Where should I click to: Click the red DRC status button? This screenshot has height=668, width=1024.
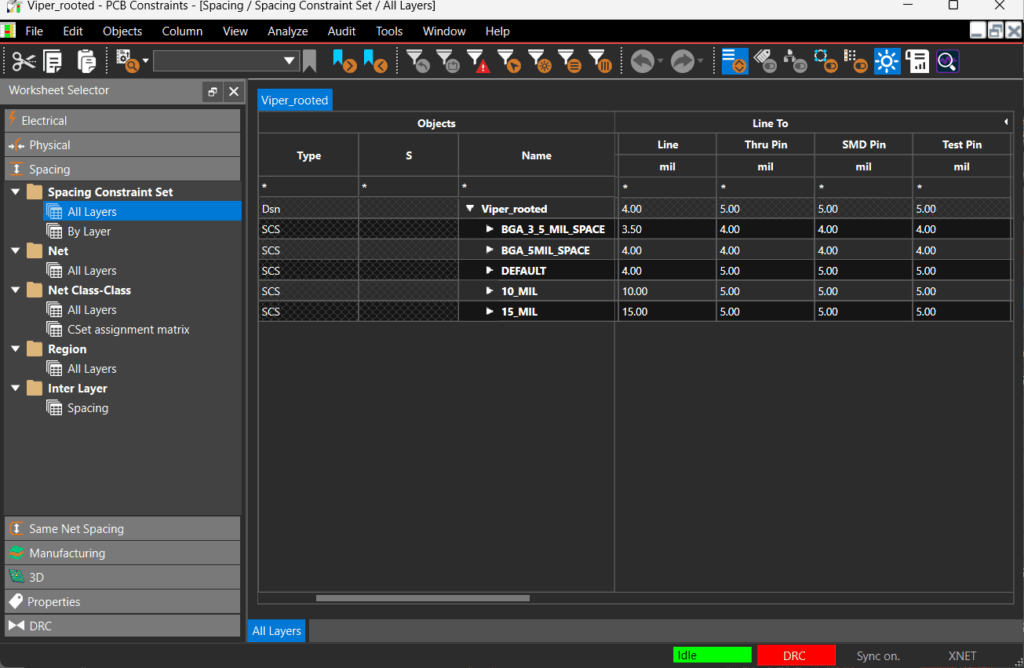[x=797, y=655]
